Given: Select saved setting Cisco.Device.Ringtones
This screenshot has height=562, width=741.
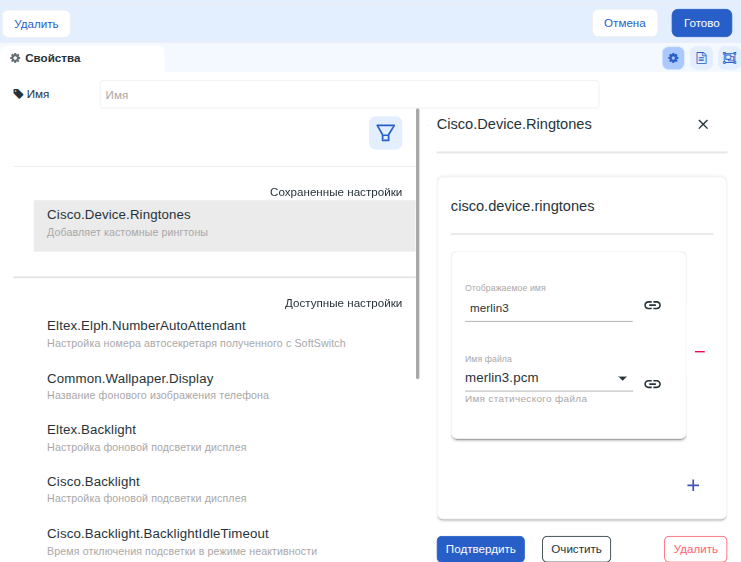Looking at the screenshot, I should pos(224,225).
